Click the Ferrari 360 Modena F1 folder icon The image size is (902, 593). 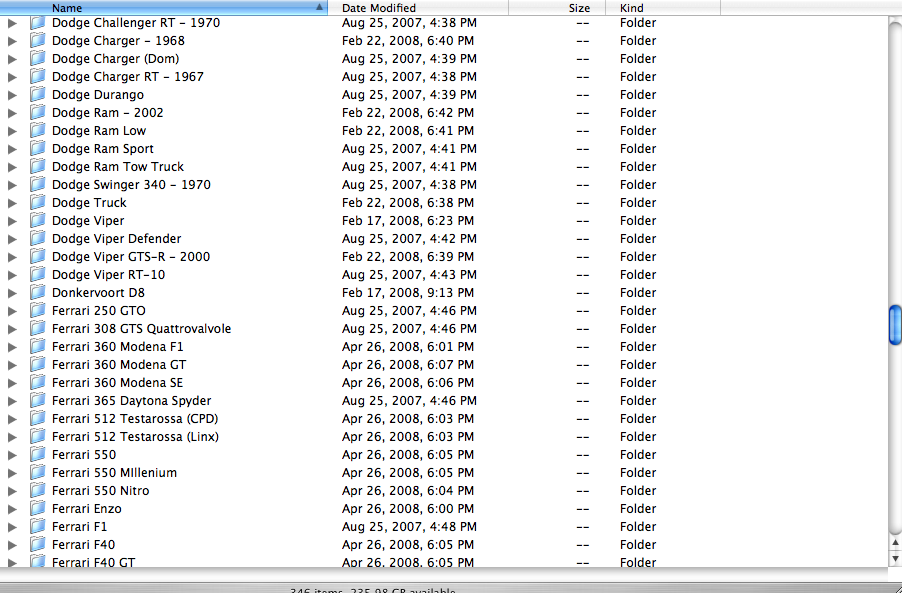38,347
